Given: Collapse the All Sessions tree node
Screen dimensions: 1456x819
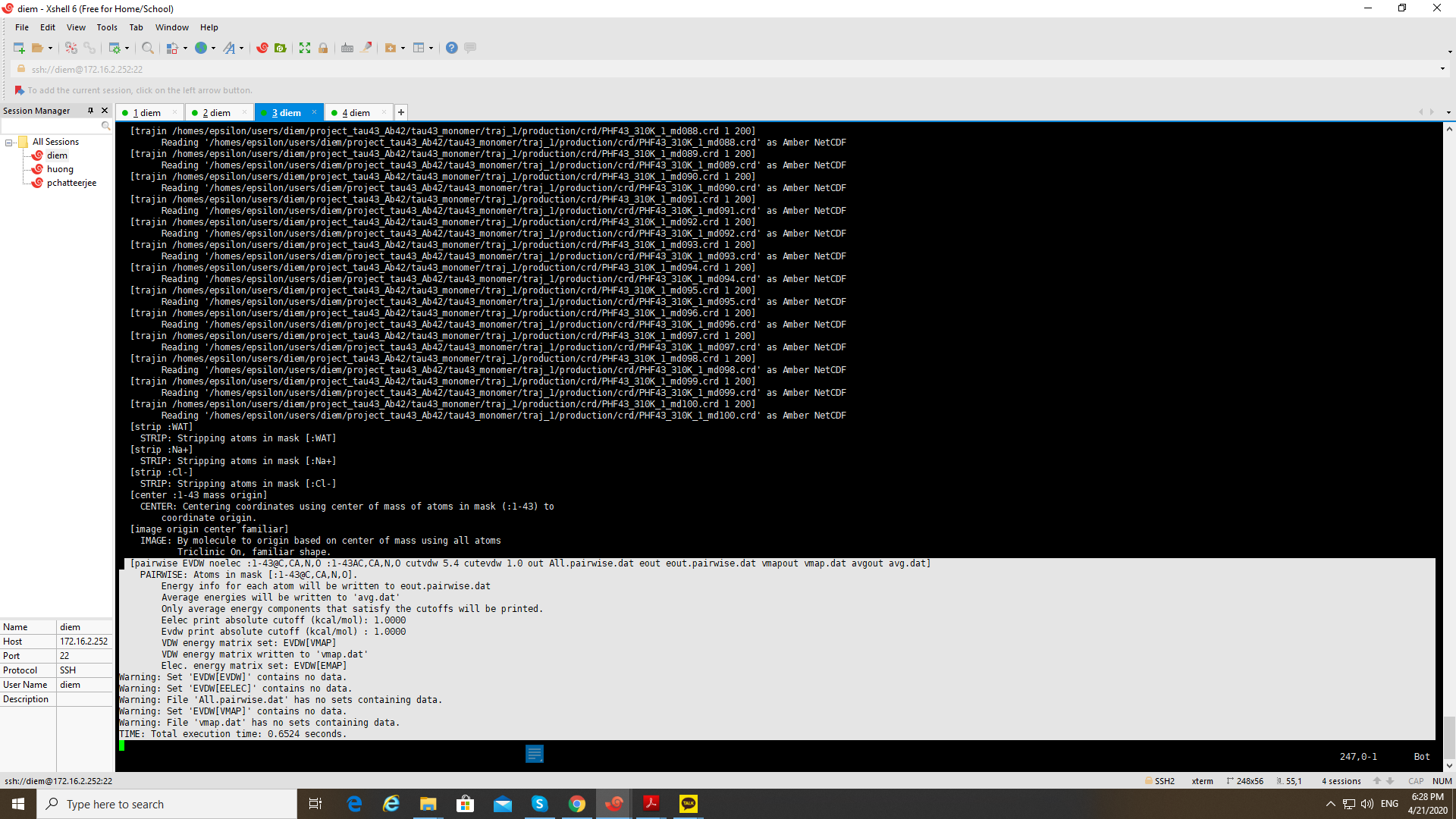Looking at the screenshot, I should pos(9,143).
